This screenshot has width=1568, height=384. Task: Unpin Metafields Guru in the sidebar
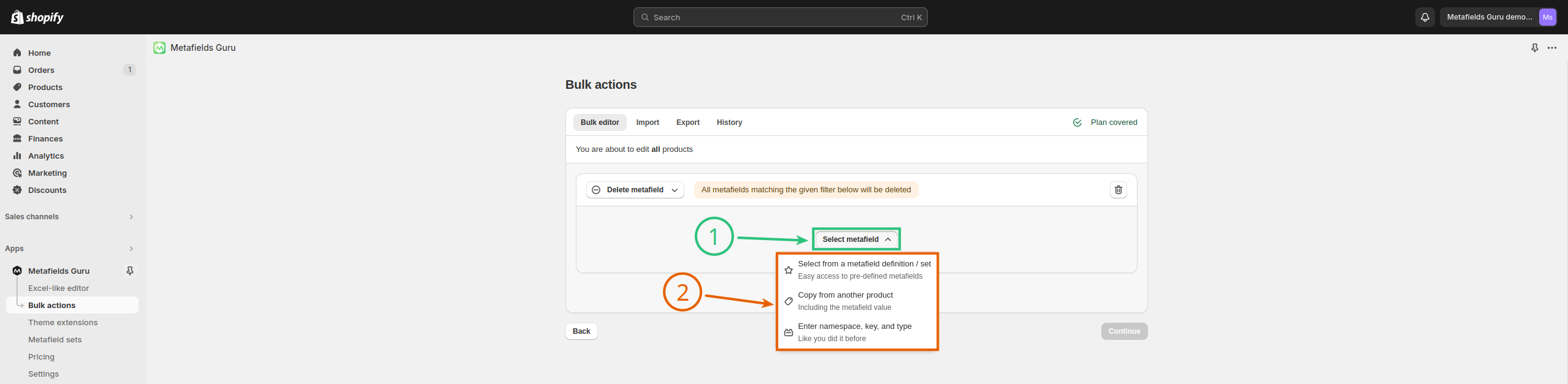(130, 271)
